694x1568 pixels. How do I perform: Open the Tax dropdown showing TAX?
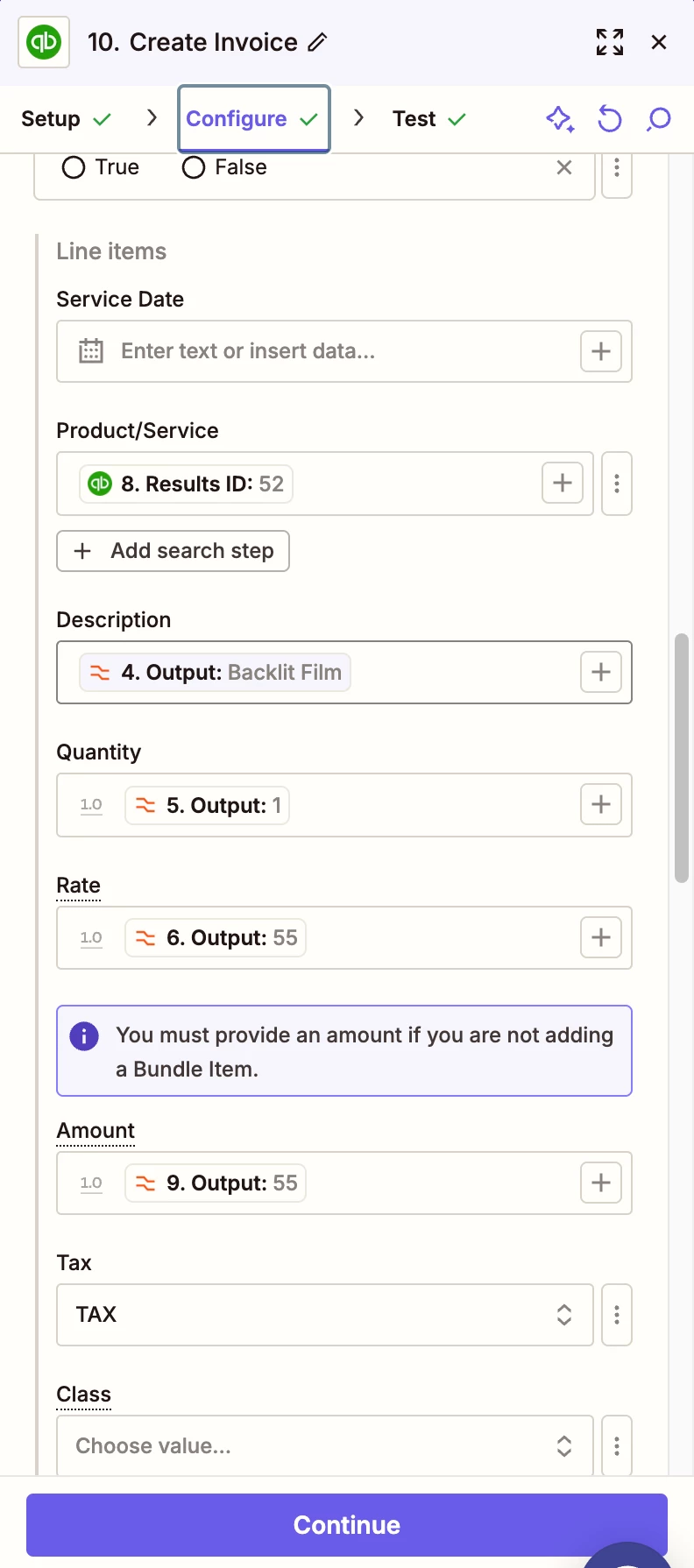pos(325,1314)
